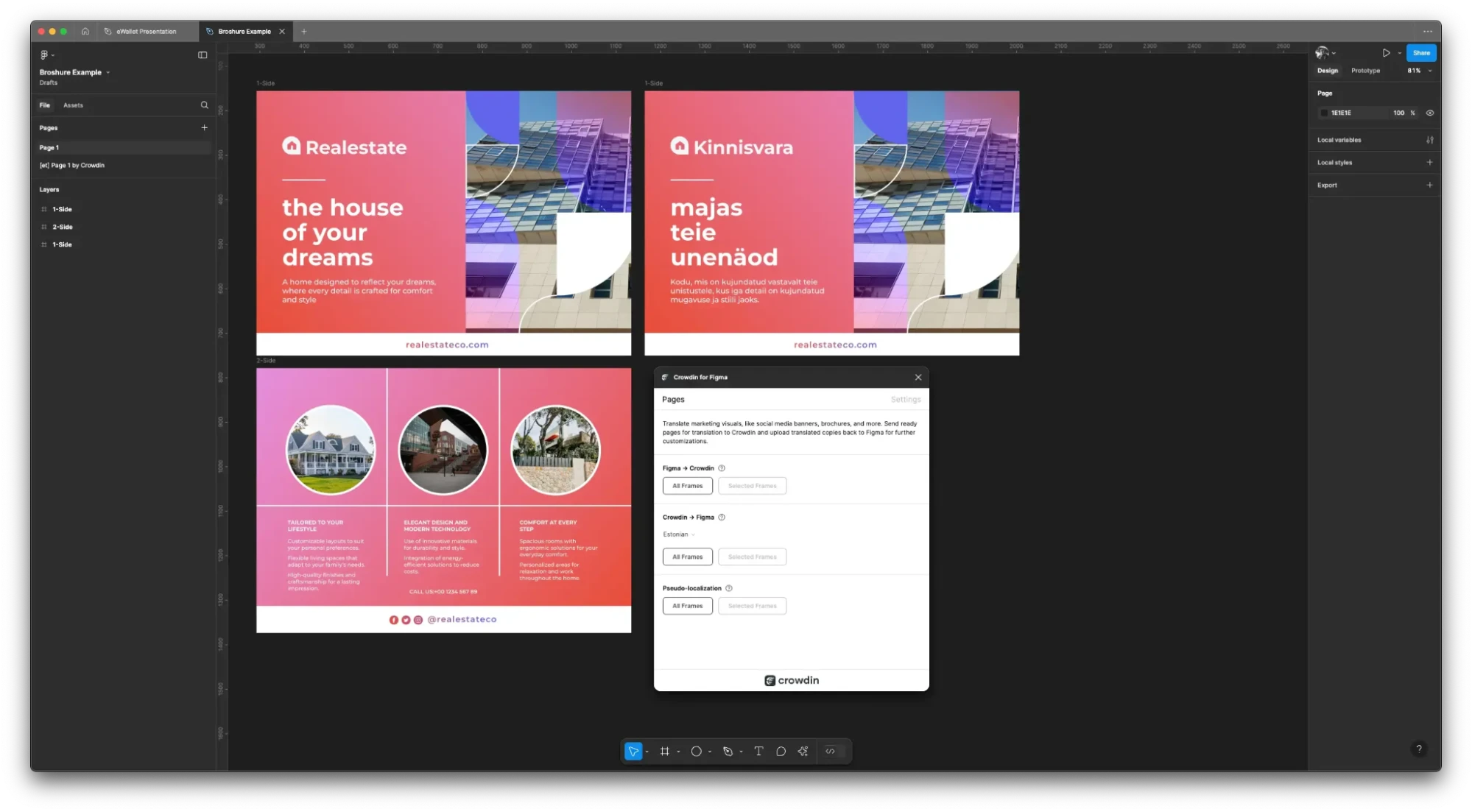Collapse sidebar with panel toggle icon
This screenshot has width=1472, height=812.
pos(203,54)
